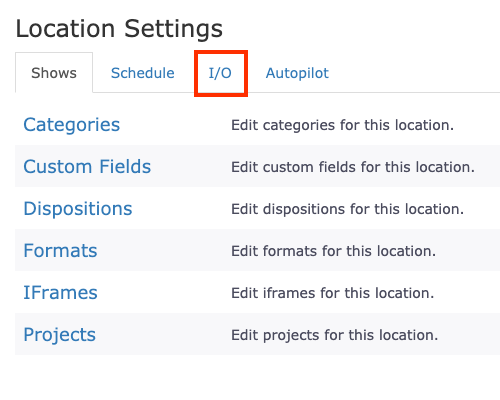Viewport: 500px width, 400px height.
Task: Click the 'Edit formats for this location' text
Action: (x=333, y=251)
